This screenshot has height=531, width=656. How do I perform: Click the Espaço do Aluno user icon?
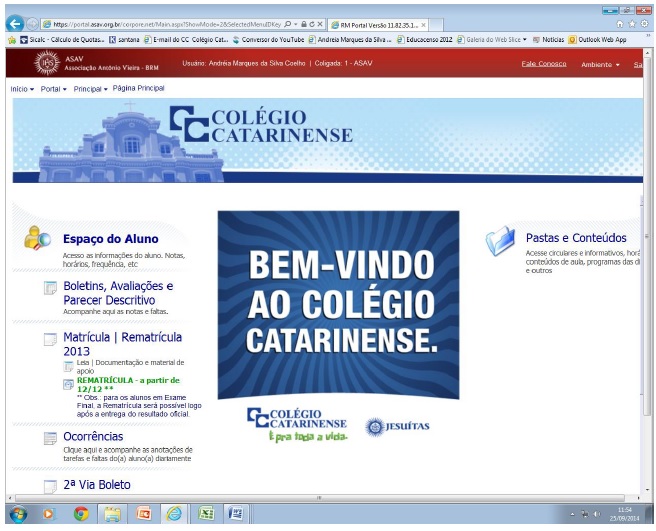(x=37, y=238)
